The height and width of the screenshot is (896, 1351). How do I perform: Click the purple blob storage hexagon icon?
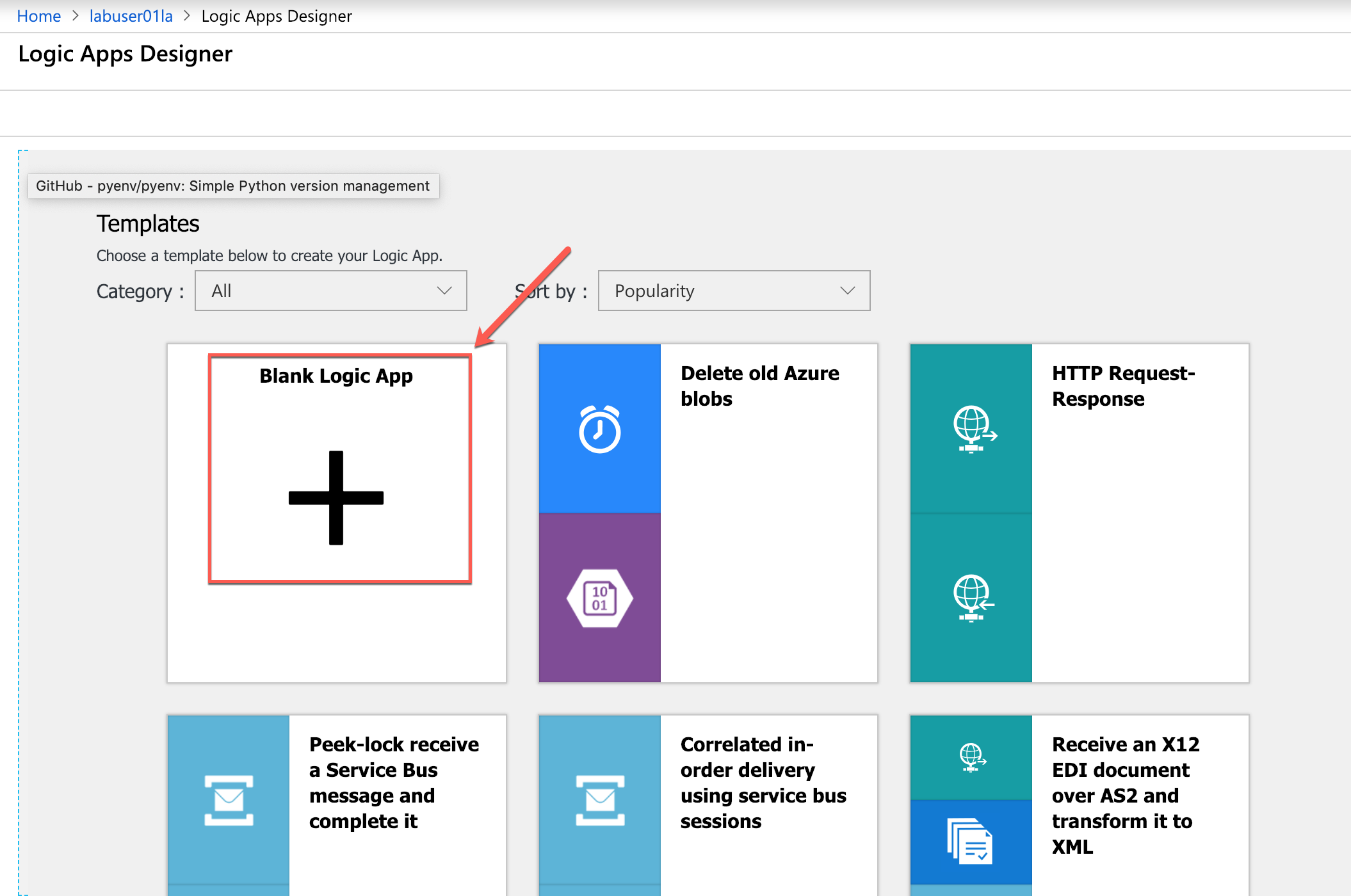(600, 598)
